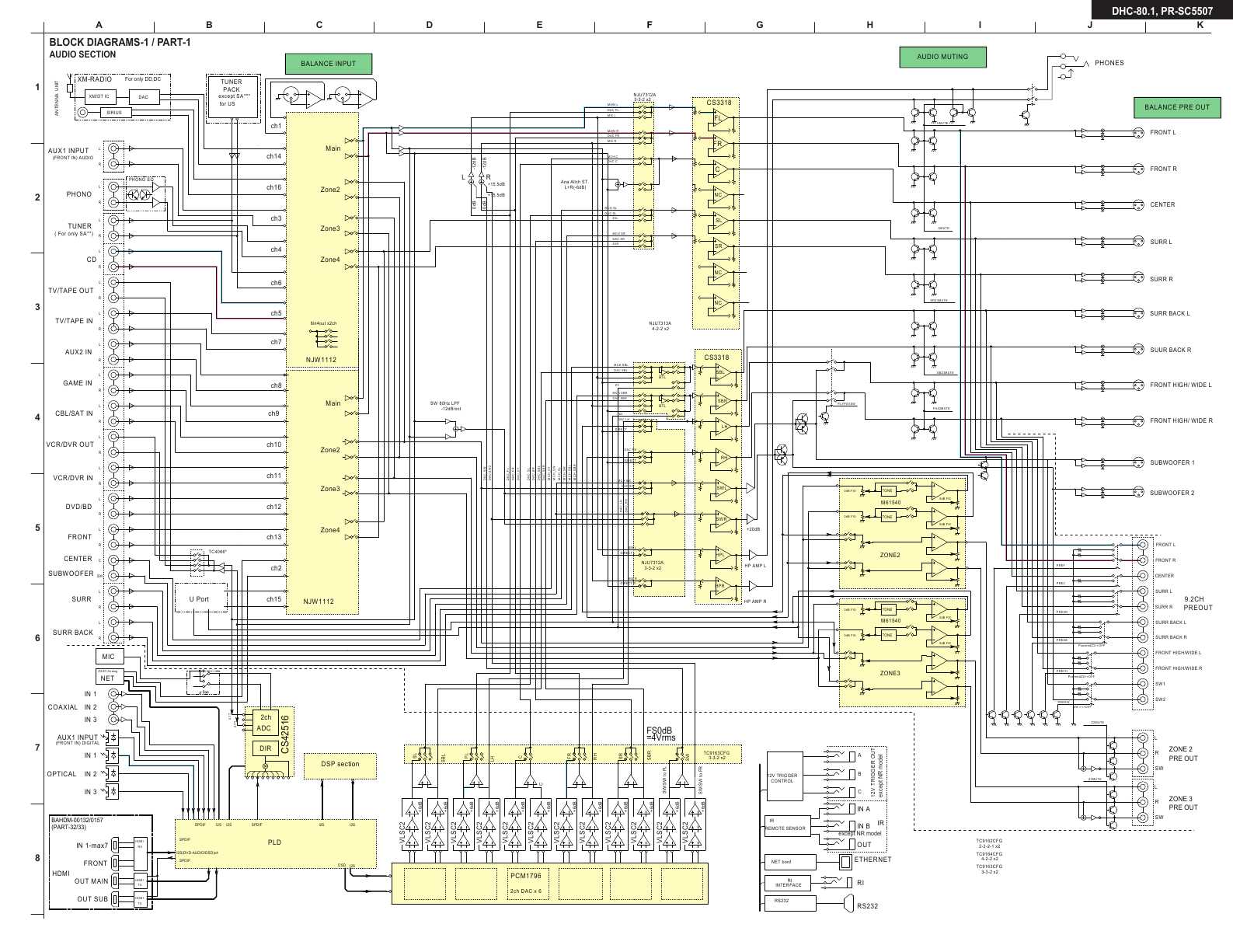Click the SW 80Hz LPF annotation
1233x952 pixels.
coord(446,406)
